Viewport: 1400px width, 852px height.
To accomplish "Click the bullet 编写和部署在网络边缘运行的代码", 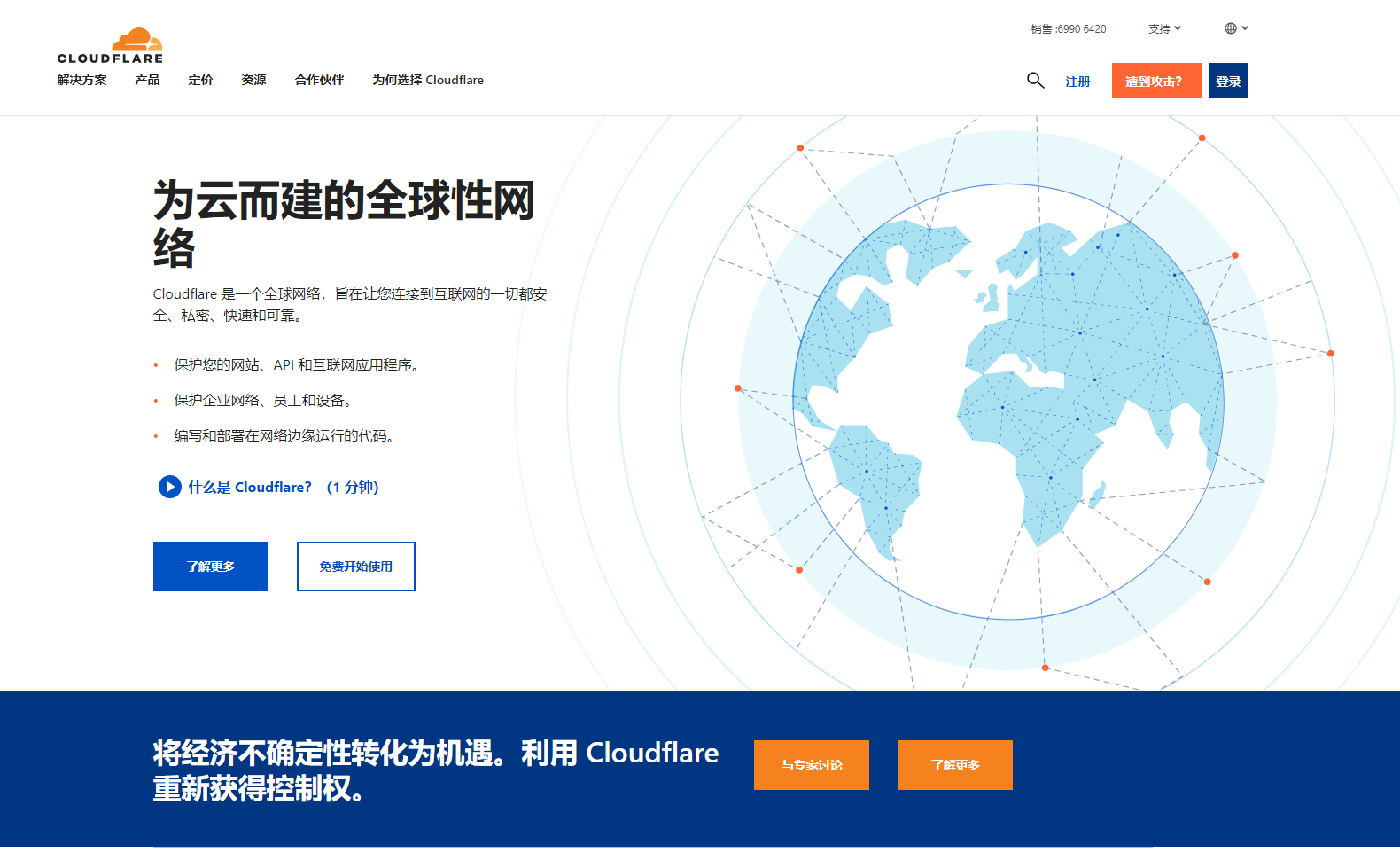I will click(284, 436).
